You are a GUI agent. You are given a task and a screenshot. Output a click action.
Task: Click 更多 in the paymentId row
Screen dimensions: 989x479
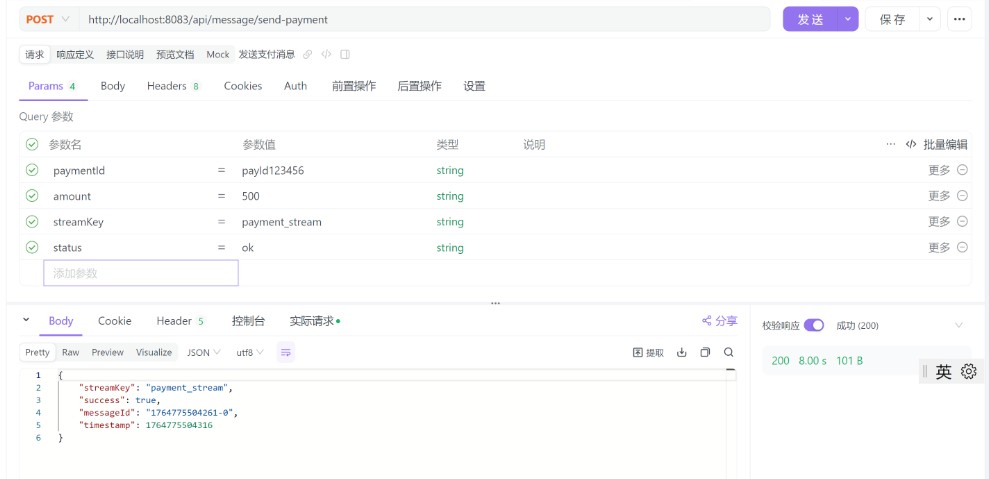pyautogui.click(x=939, y=170)
